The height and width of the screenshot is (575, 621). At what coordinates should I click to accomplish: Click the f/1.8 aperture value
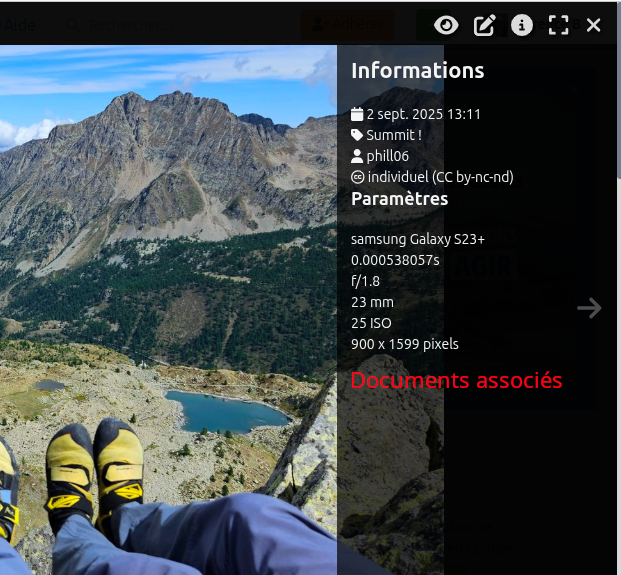point(365,281)
